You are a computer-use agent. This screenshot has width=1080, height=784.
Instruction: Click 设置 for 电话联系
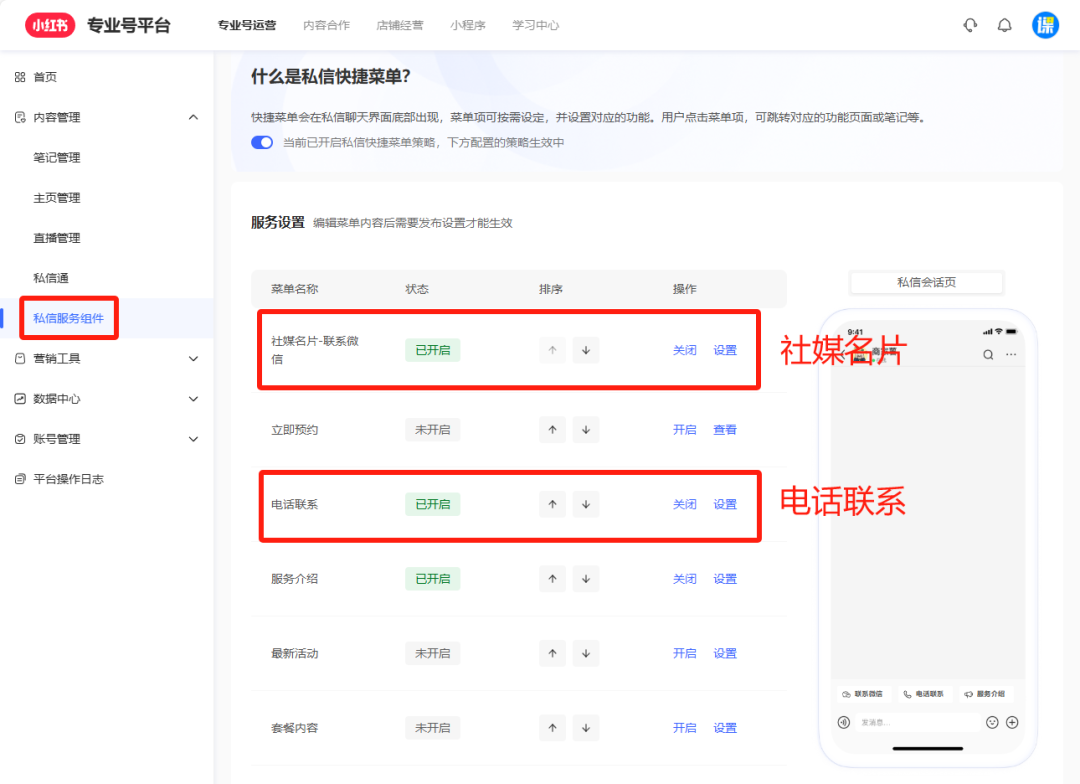pyautogui.click(x=724, y=504)
